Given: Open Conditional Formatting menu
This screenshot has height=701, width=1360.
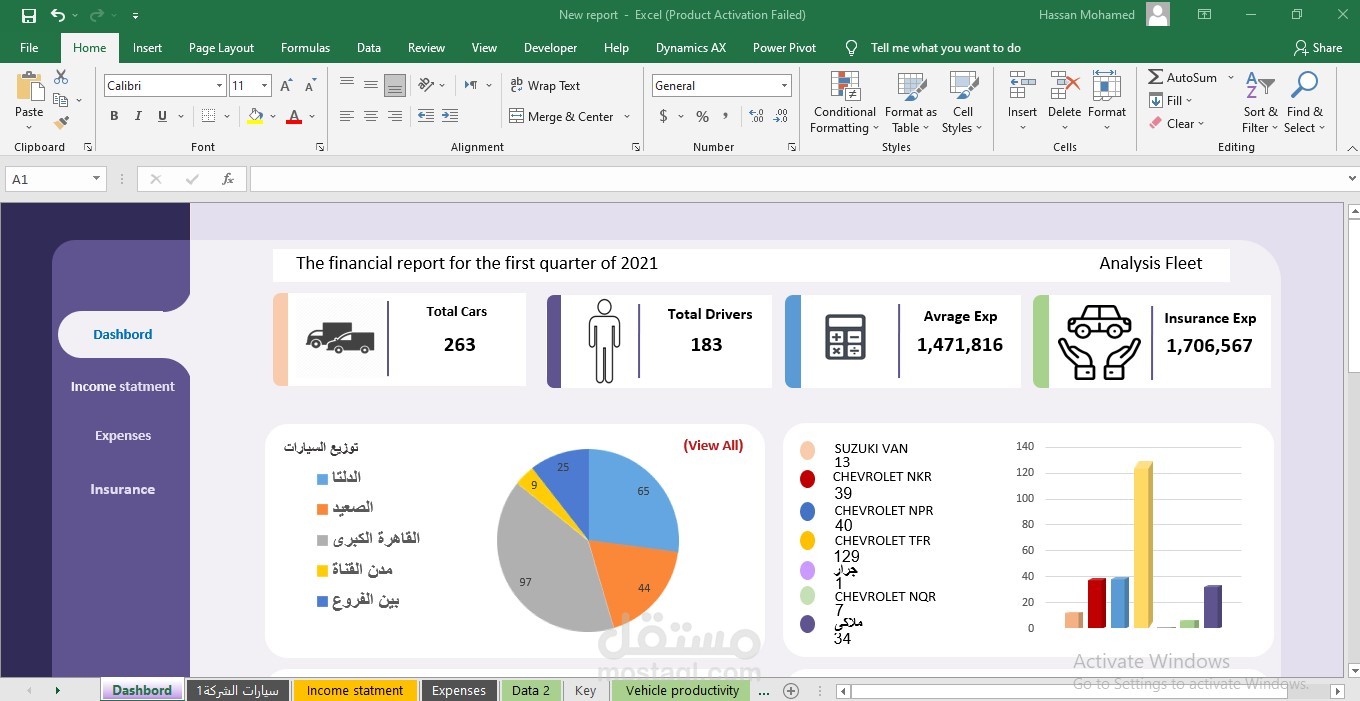Looking at the screenshot, I should click(845, 102).
